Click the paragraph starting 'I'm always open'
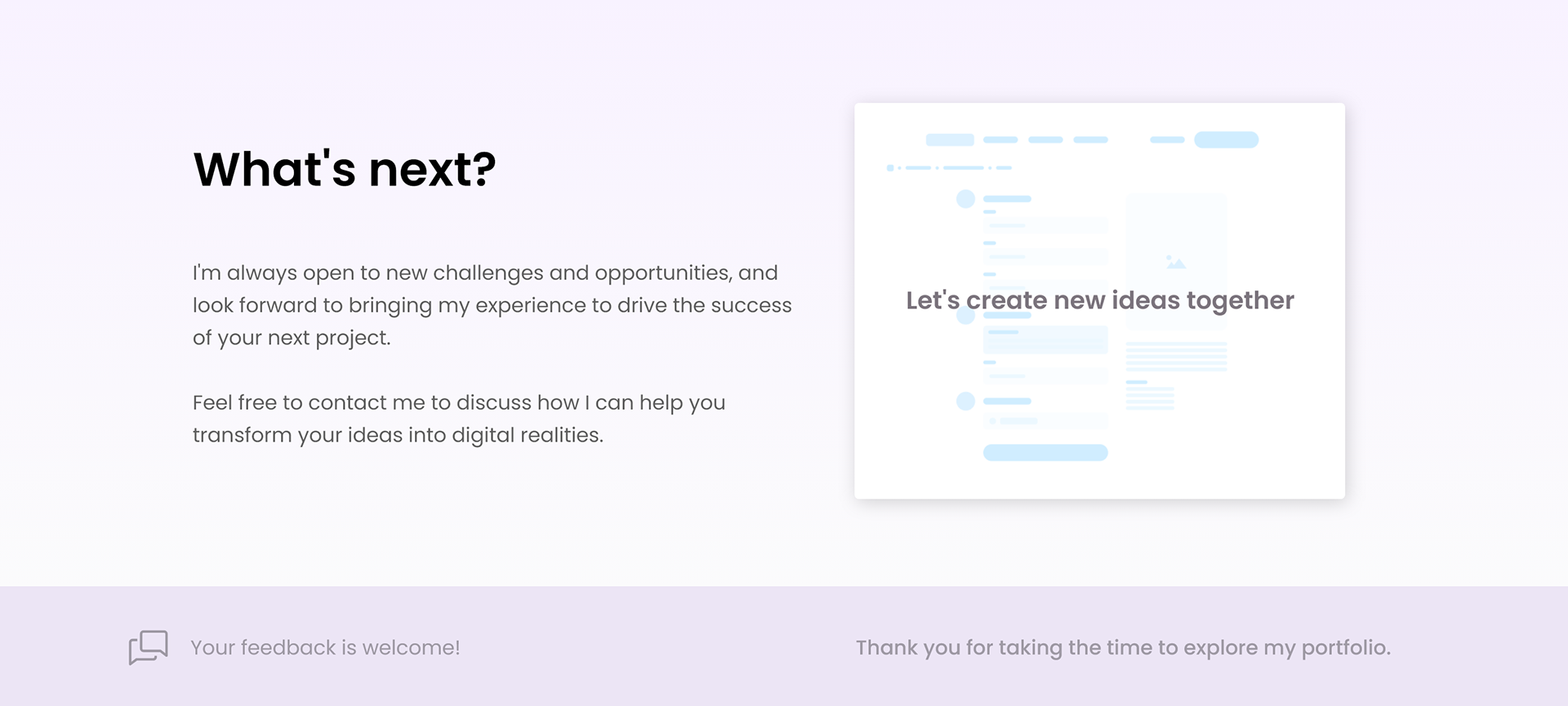The width and height of the screenshot is (1568, 706). pyautogui.click(x=492, y=305)
